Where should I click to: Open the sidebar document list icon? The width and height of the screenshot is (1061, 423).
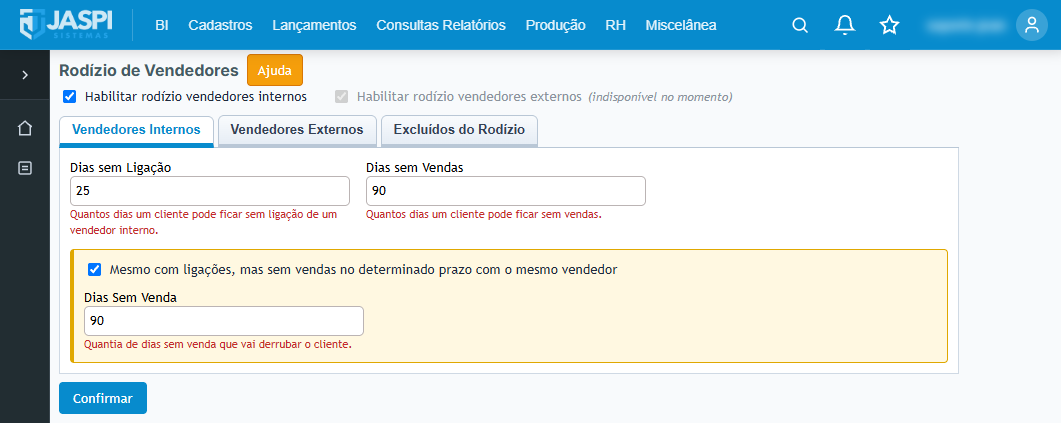(x=25, y=168)
